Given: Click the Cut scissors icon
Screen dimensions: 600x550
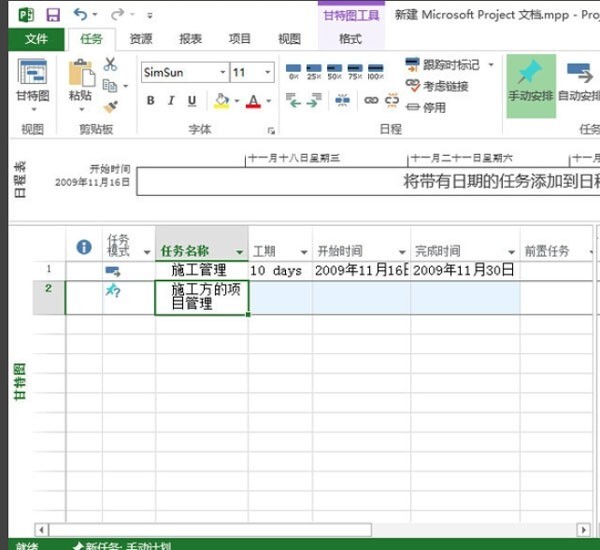Looking at the screenshot, I should (110, 64).
